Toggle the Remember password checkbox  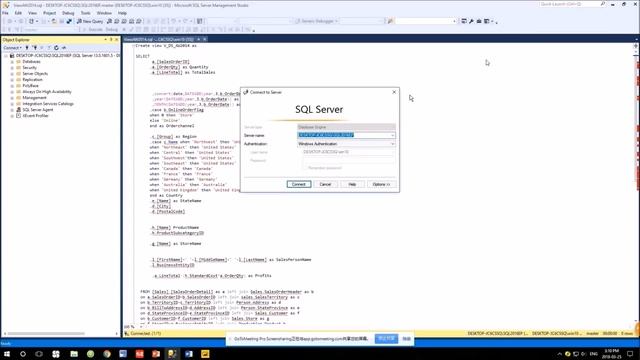[305, 168]
